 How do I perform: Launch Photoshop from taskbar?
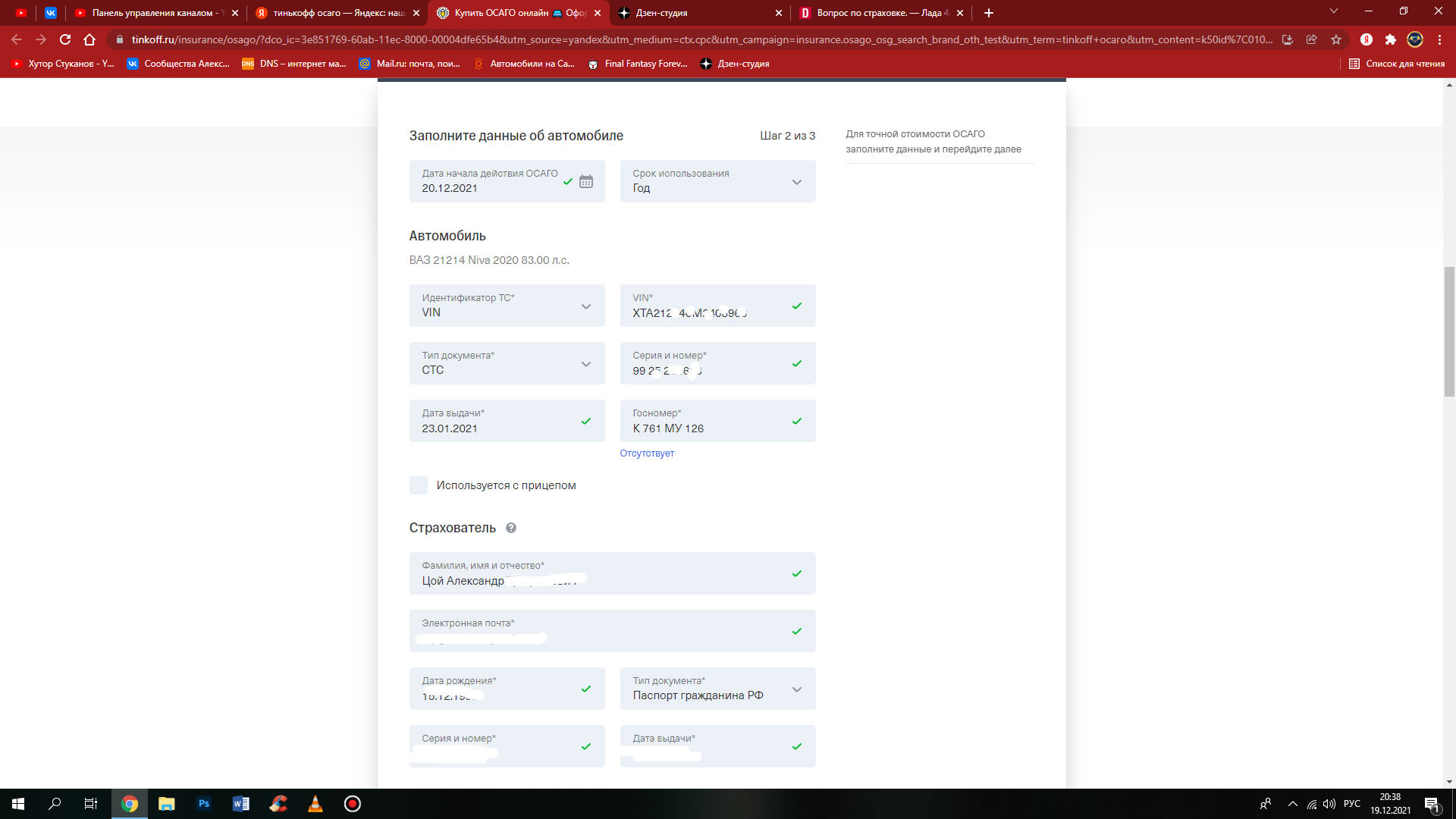[x=204, y=804]
